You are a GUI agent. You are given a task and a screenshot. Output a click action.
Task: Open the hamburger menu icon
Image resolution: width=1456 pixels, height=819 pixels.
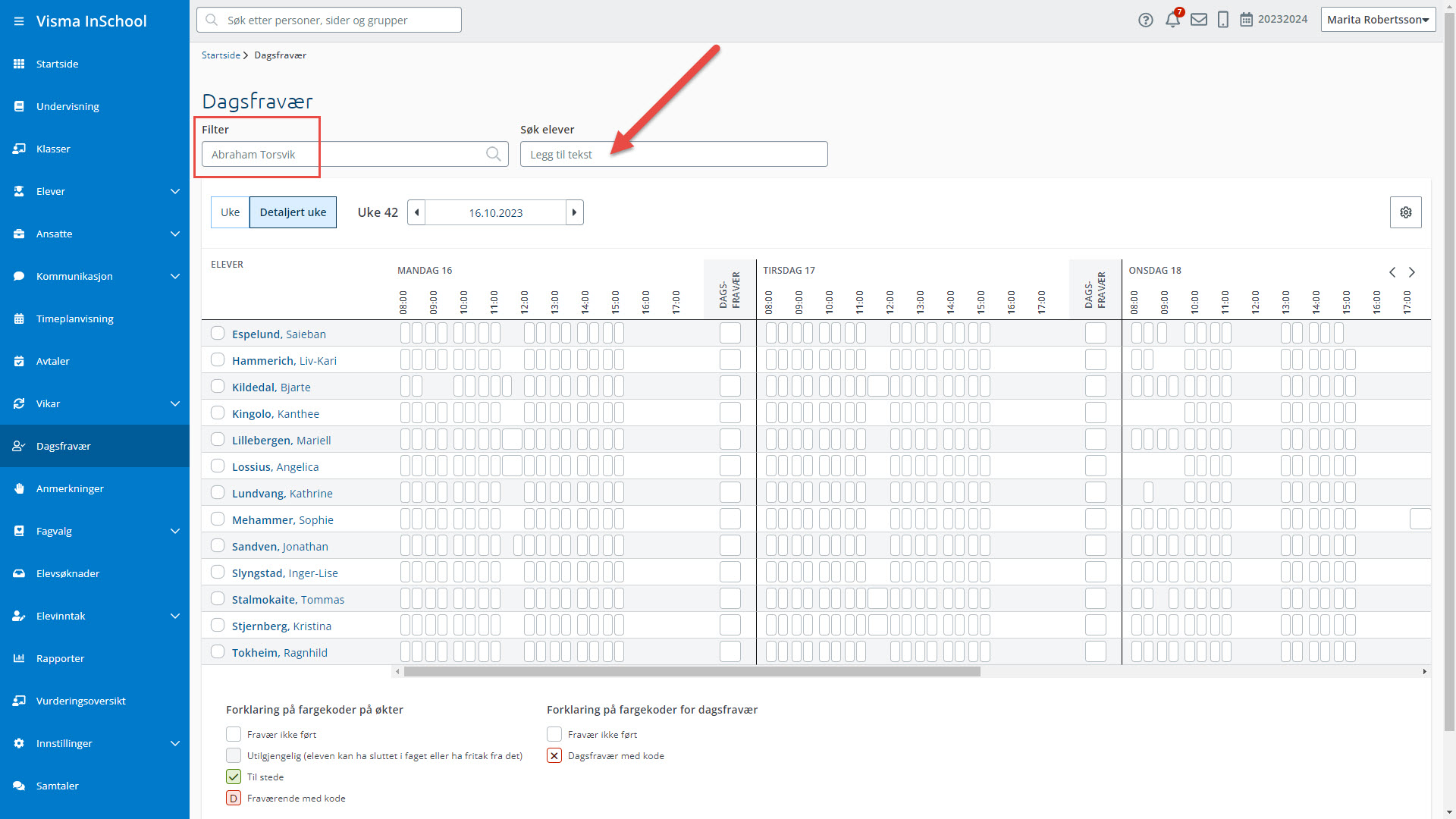pyautogui.click(x=19, y=21)
